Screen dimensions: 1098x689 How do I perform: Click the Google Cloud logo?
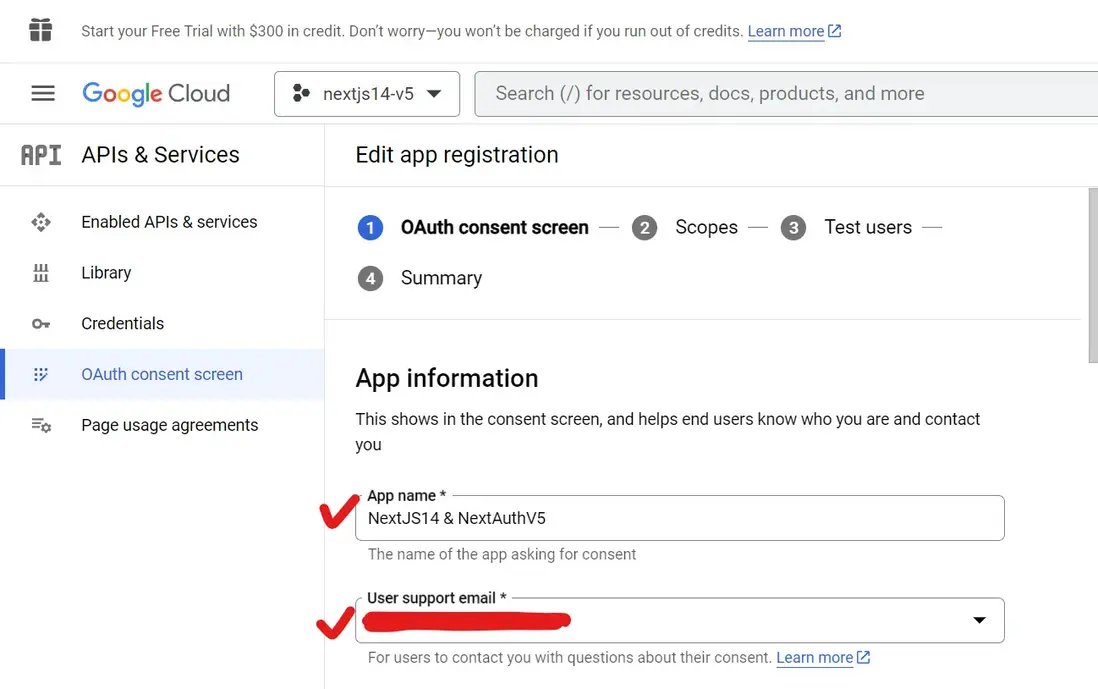coord(156,94)
